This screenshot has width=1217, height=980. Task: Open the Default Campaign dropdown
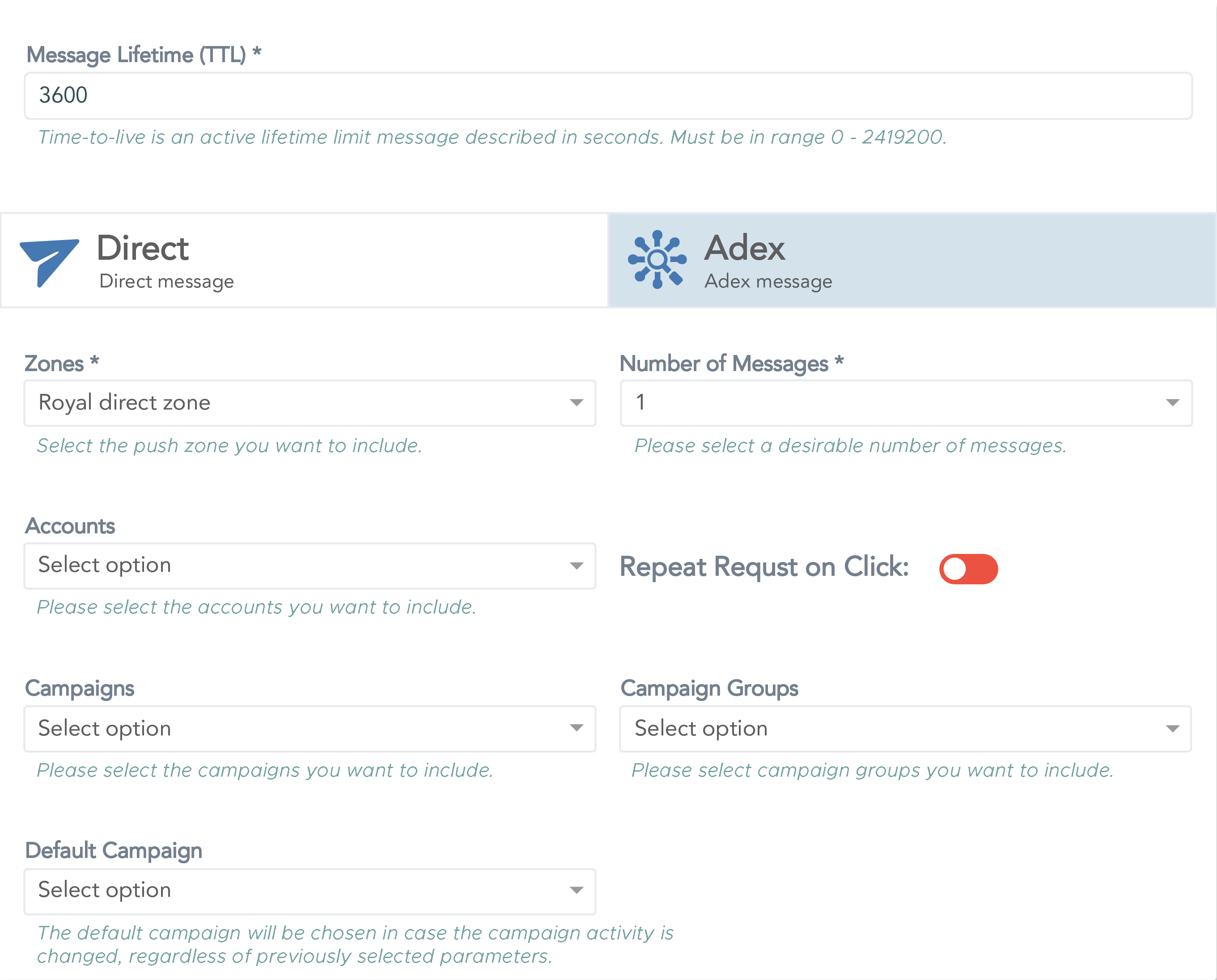tap(310, 891)
